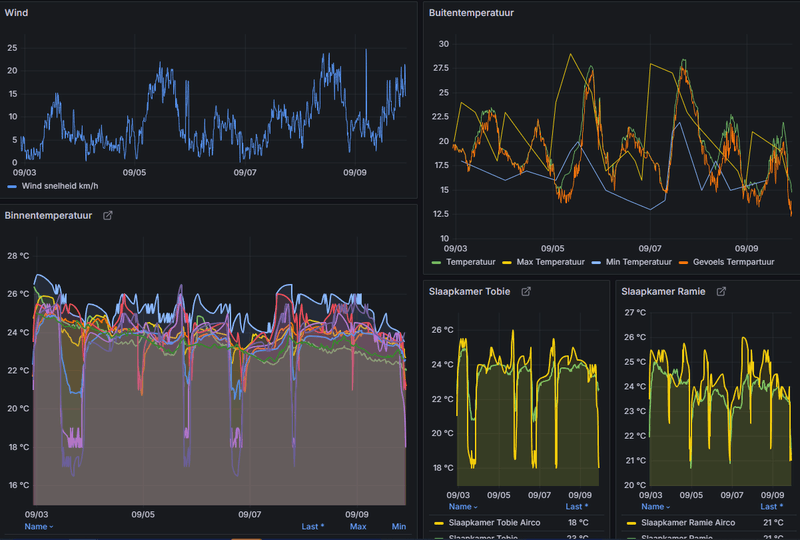The image size is (800, 540).
Task: Click the green Temperatuur legend color
Action: pyautogui.click(x=436, y=261)
